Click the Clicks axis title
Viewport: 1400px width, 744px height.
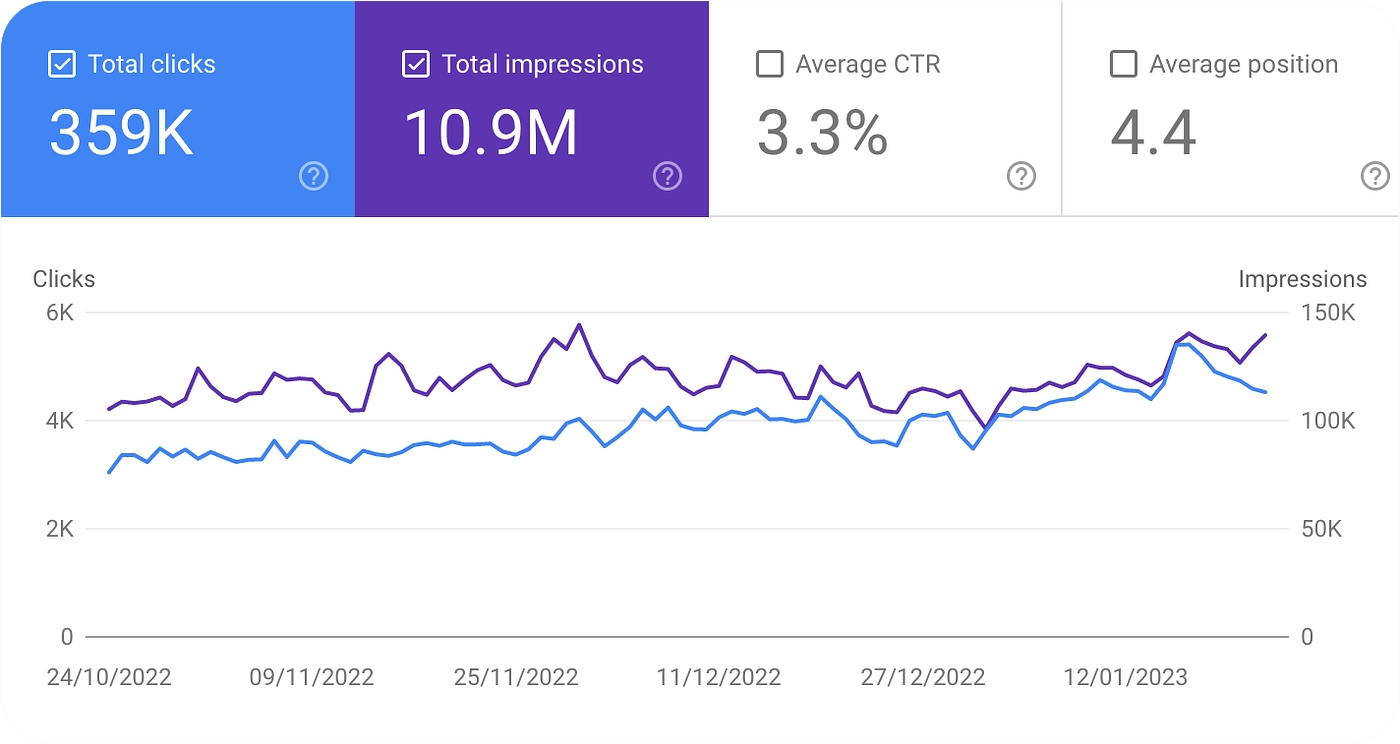tap(64, 279)
